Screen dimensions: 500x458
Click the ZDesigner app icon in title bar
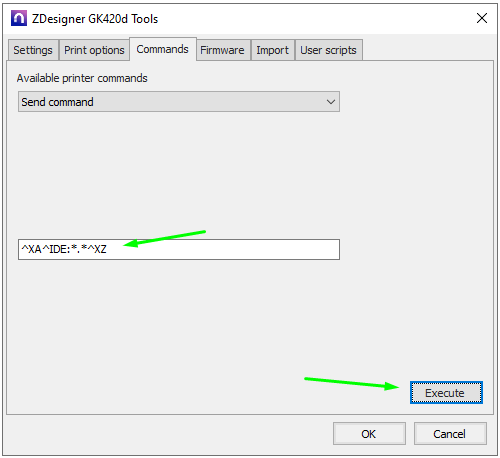[x=19, y=18]
